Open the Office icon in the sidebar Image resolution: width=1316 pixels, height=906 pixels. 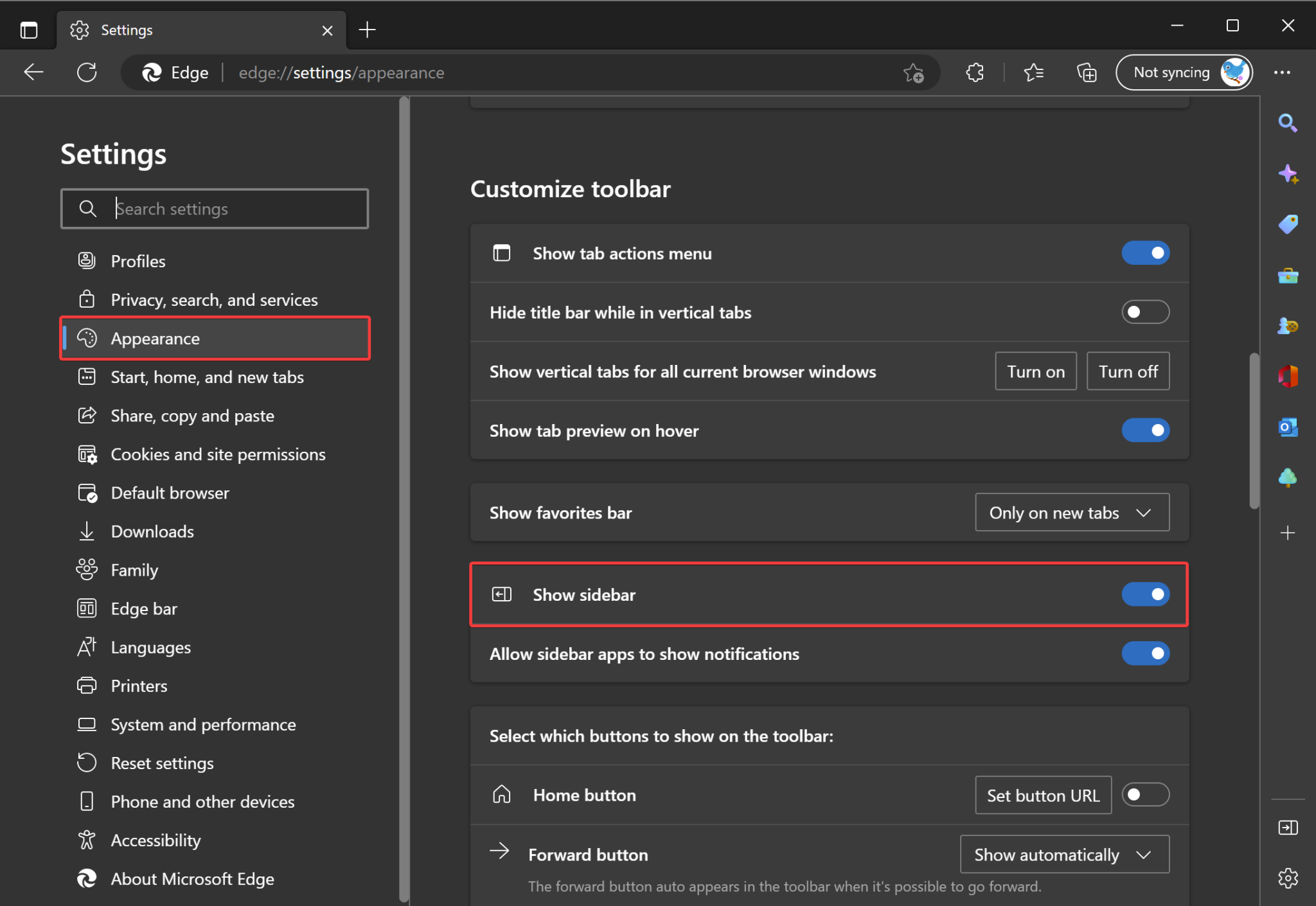click(x=1289, y=377)
